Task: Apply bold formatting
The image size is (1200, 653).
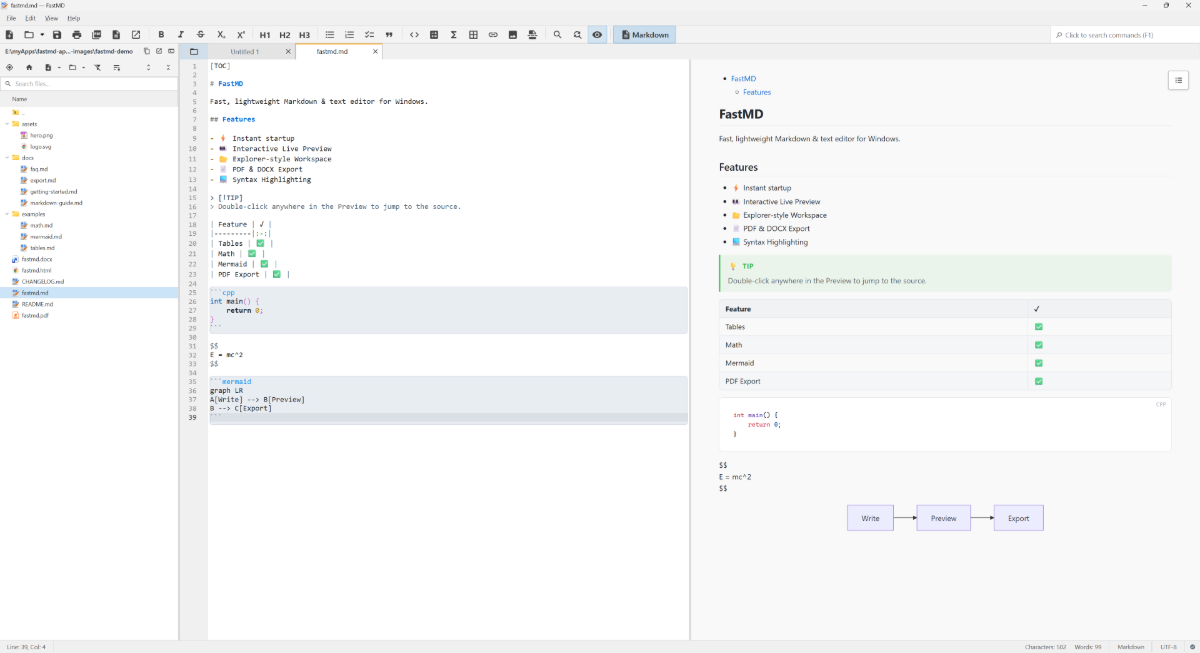Action: click(x=161, y=35)
